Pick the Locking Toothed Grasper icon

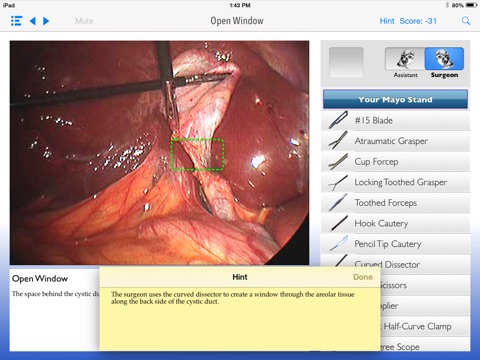click(x=338, y=182)
